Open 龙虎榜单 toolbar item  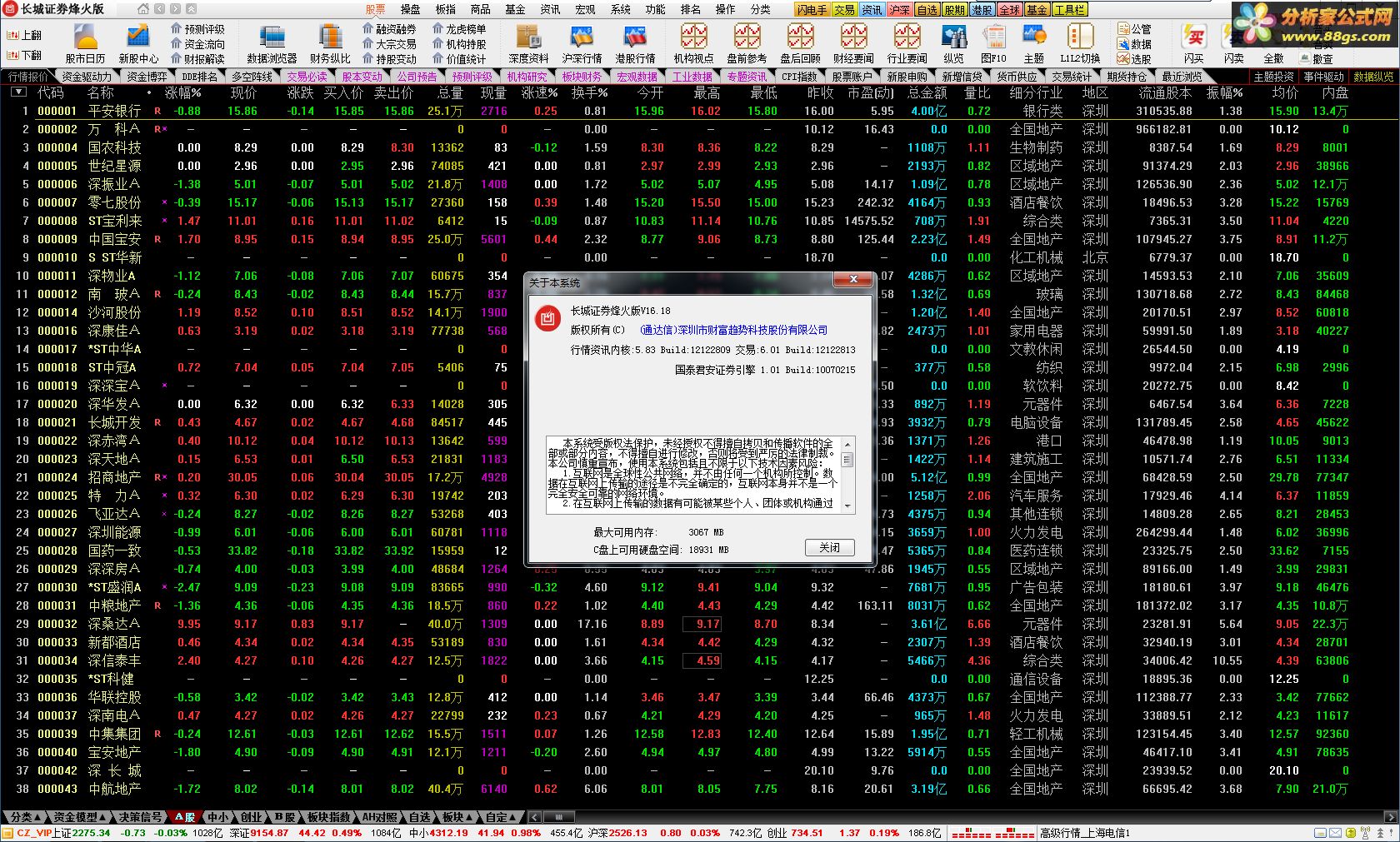click(459, 29)
